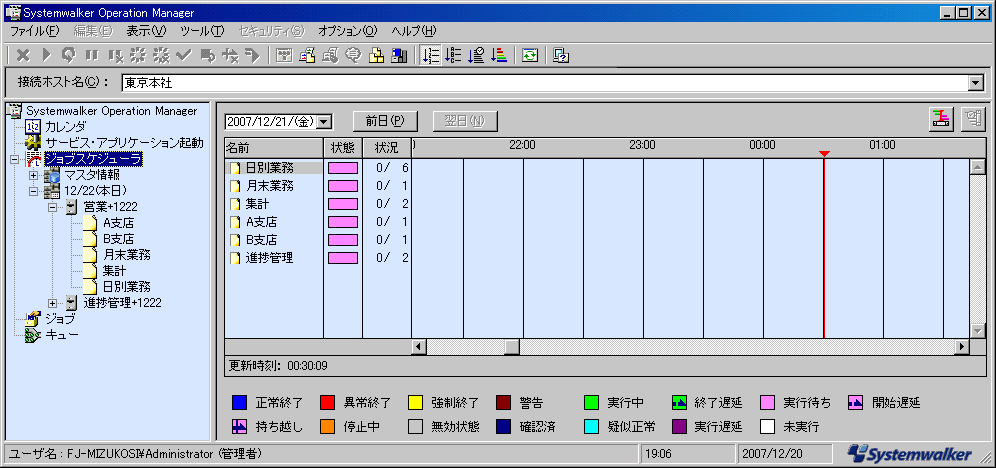Collapse the 営業+1222 tree node
Image resolution: width=996 pixels, height=468 pixels.
pos(53,207)
